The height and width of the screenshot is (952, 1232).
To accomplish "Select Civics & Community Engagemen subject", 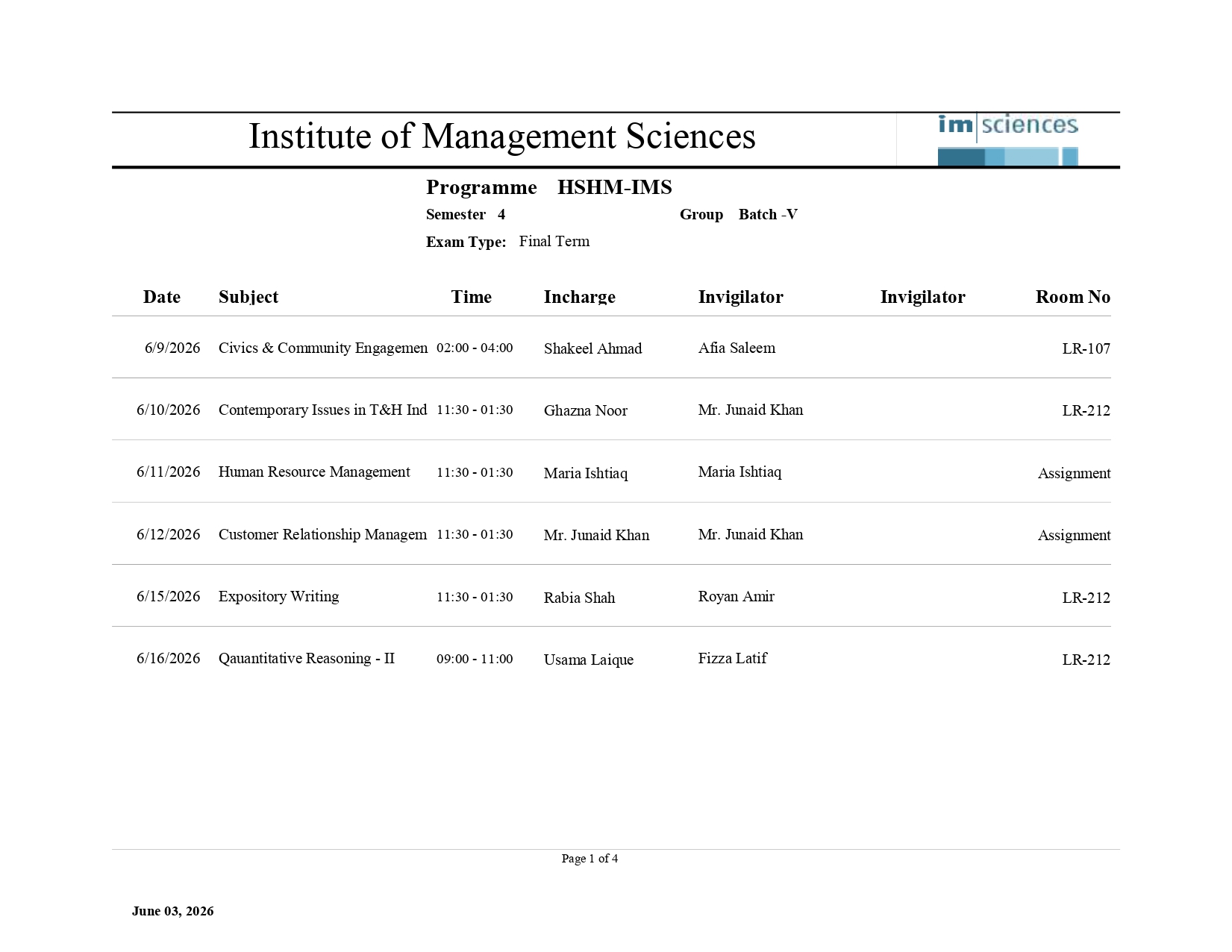I will (323, 348).
